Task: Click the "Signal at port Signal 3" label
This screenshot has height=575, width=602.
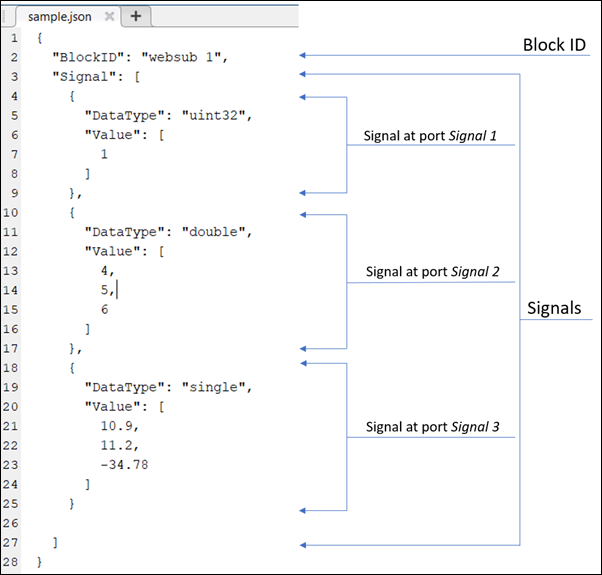Action: tap(431, 427)
